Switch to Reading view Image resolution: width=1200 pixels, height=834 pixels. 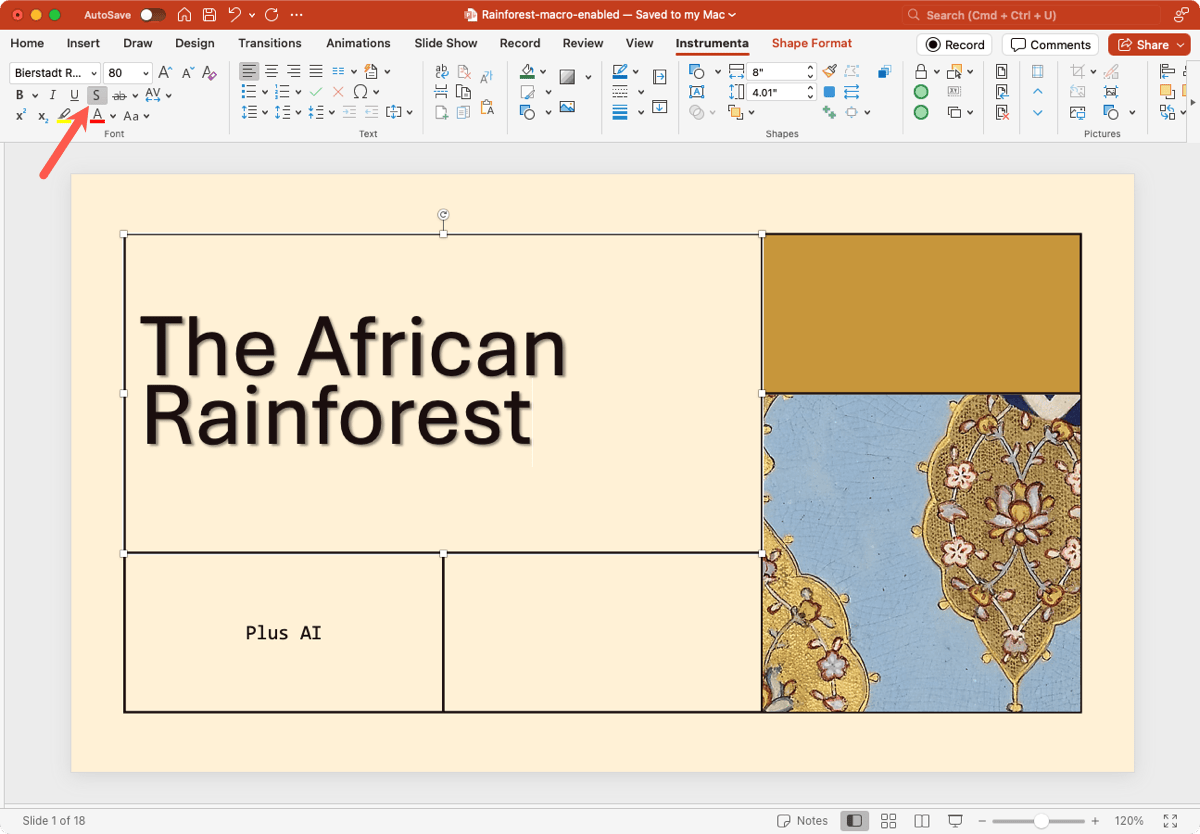coord(922,821)
